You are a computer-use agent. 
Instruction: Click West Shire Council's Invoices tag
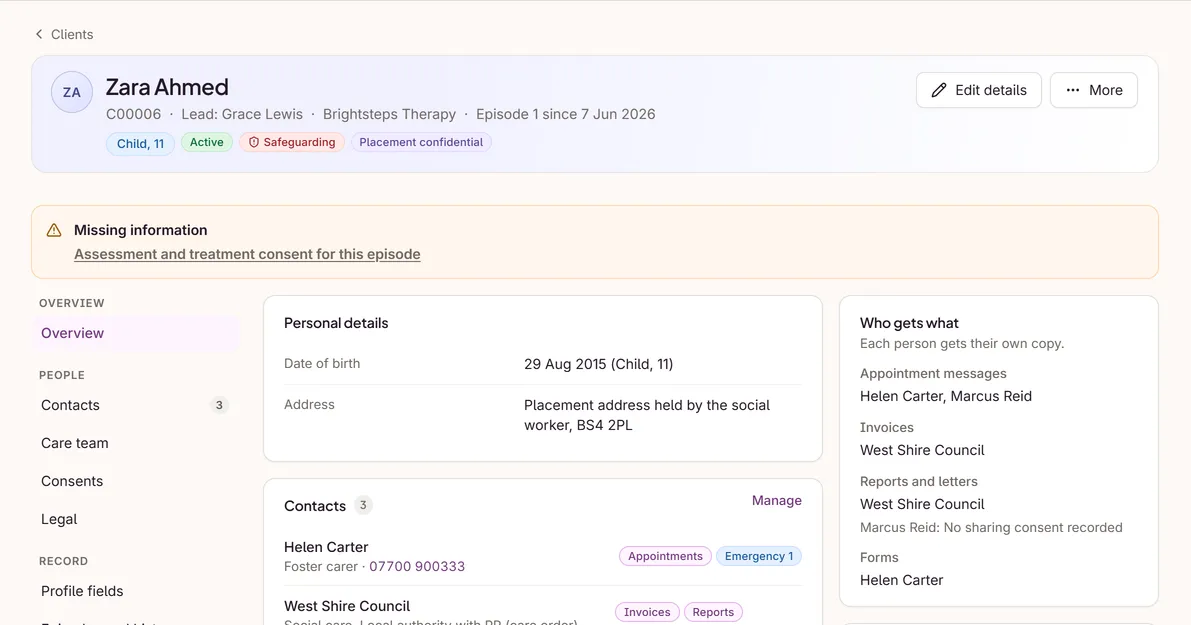pos(647,612)
